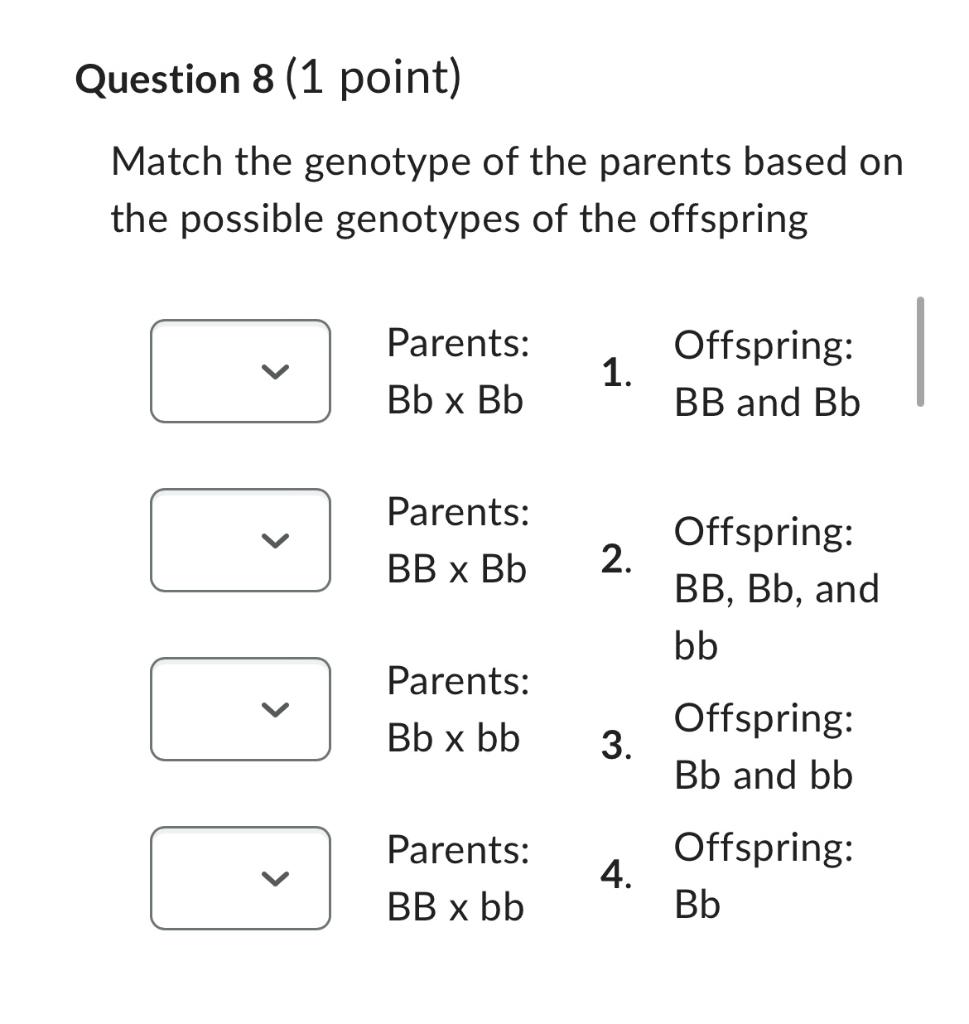Open the dropdown next to Parents Bb x Bb
The height and width of the screenshot is (1024, 969).
[240, 371]
